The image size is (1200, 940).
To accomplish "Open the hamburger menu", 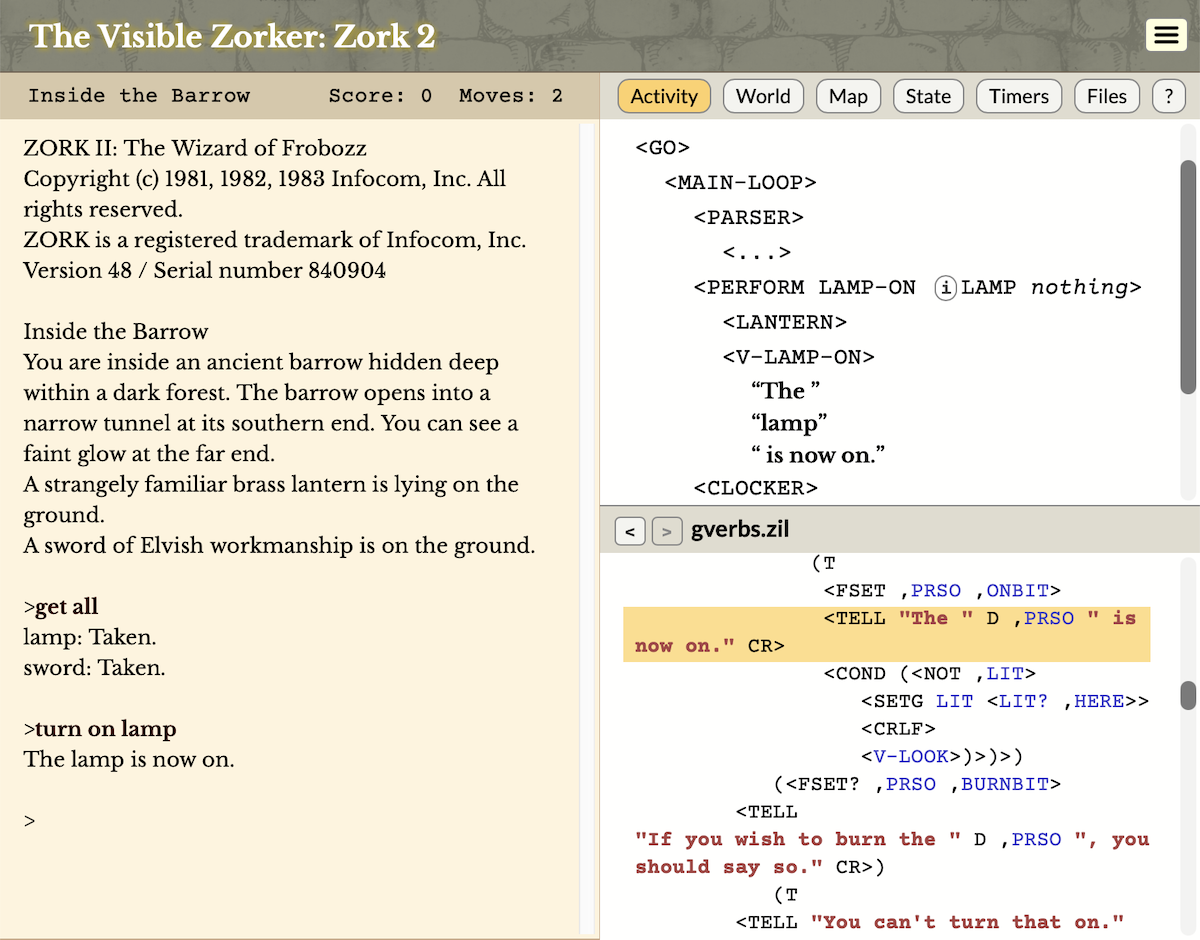I will pyautogui.click(x=1165, y=35).
